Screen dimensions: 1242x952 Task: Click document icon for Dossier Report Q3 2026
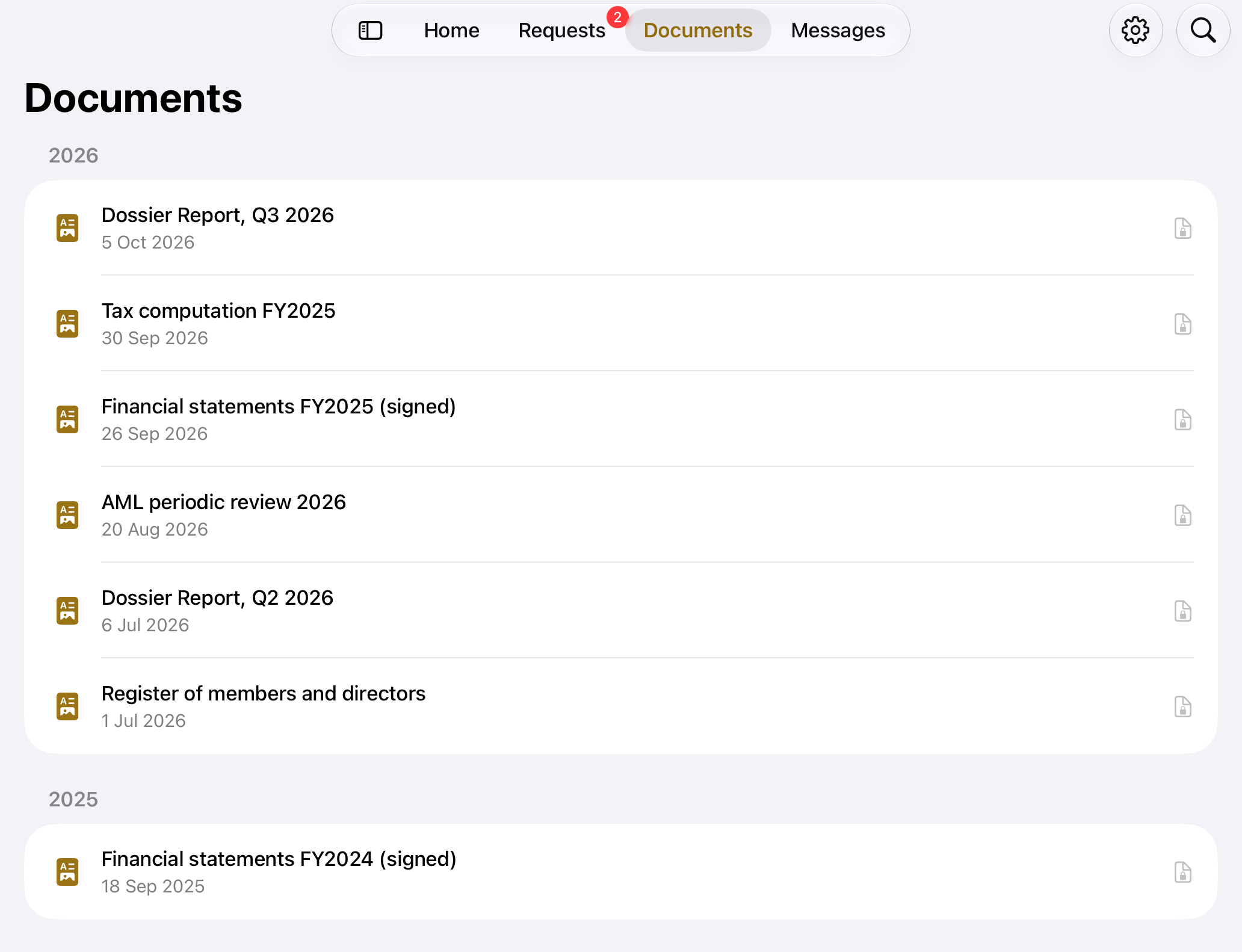pyautogui.click(x=67, y=228)
